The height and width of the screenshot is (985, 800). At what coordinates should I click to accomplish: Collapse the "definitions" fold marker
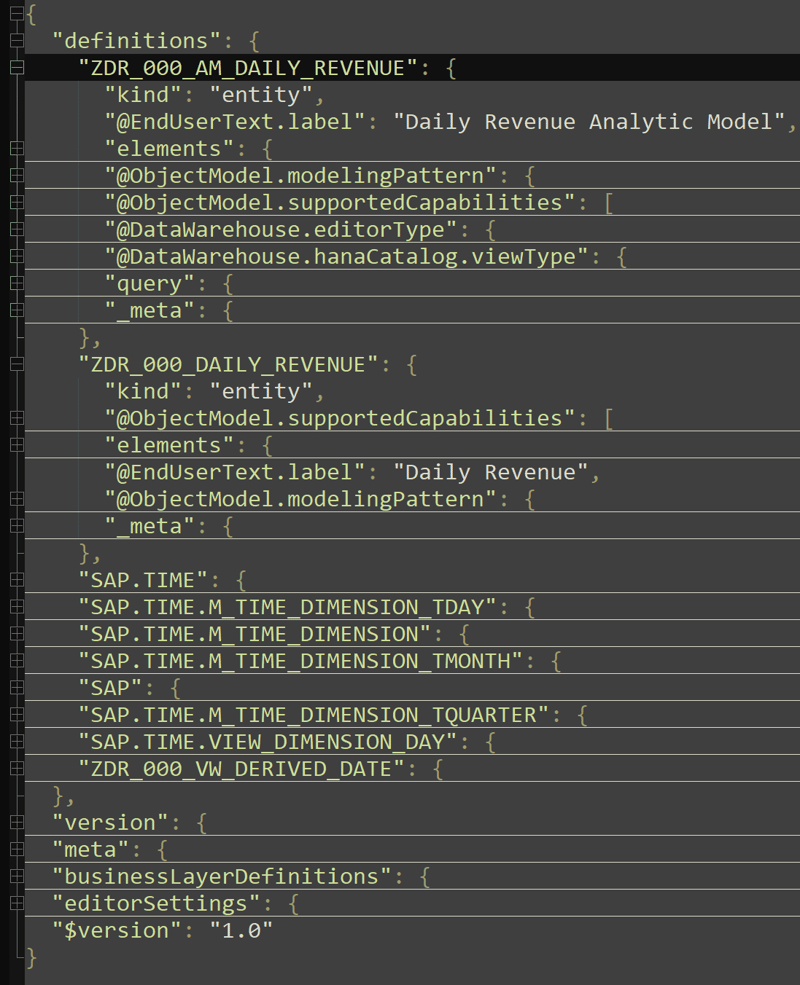pos(17,40)
